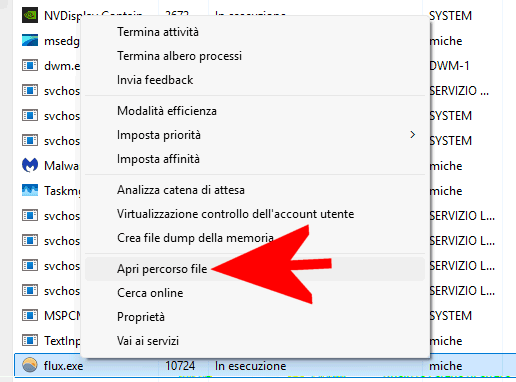516x382 pixels.
Task: Select the Taskmgr process name
Action: (62, 191)
